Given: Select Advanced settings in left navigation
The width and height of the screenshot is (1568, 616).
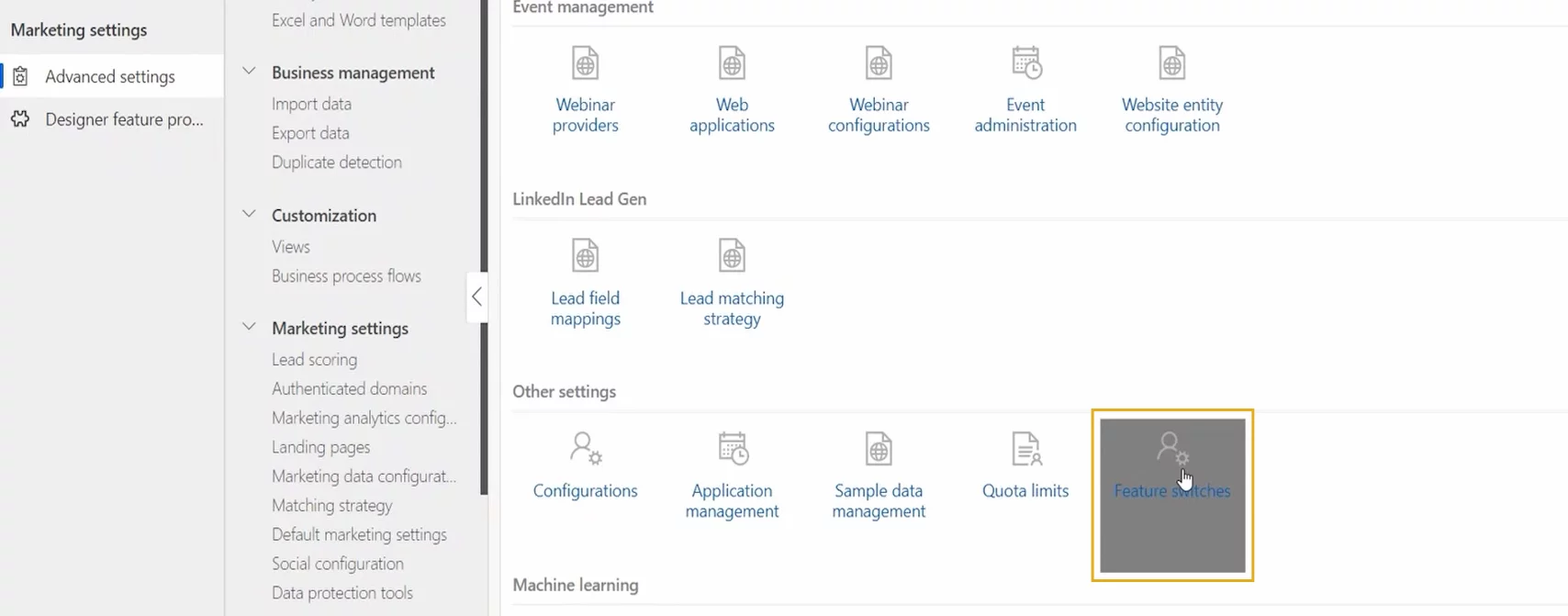Looking at the screenshot, I should [112, 76].
